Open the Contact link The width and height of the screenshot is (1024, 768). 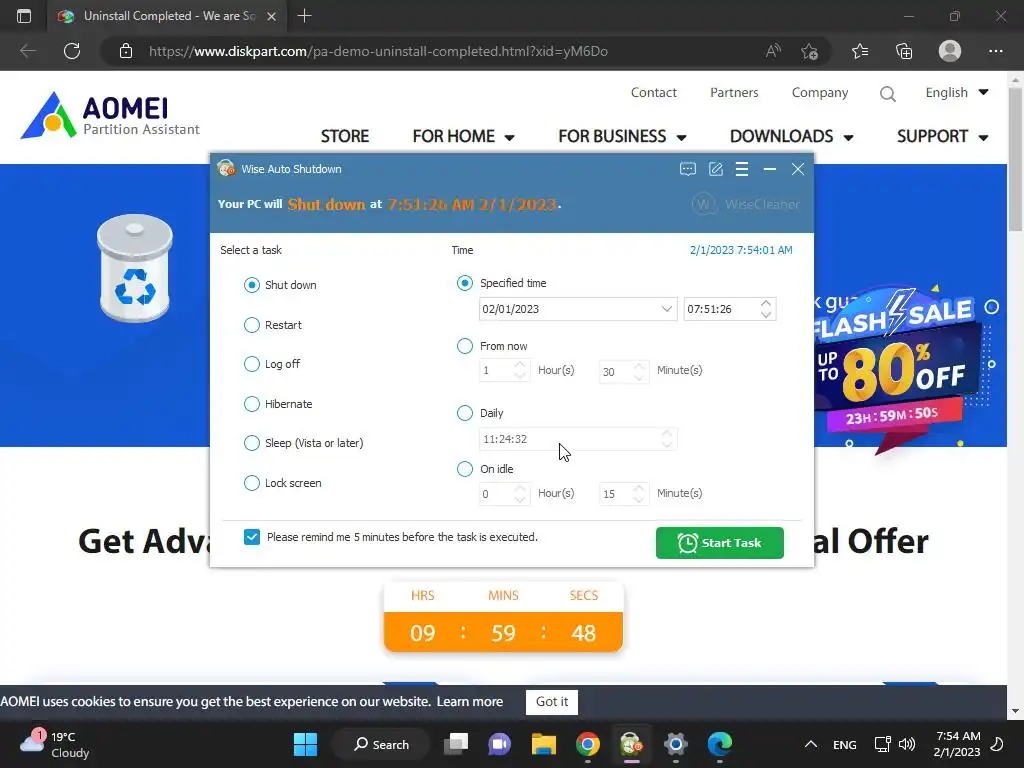coord(654,93)
